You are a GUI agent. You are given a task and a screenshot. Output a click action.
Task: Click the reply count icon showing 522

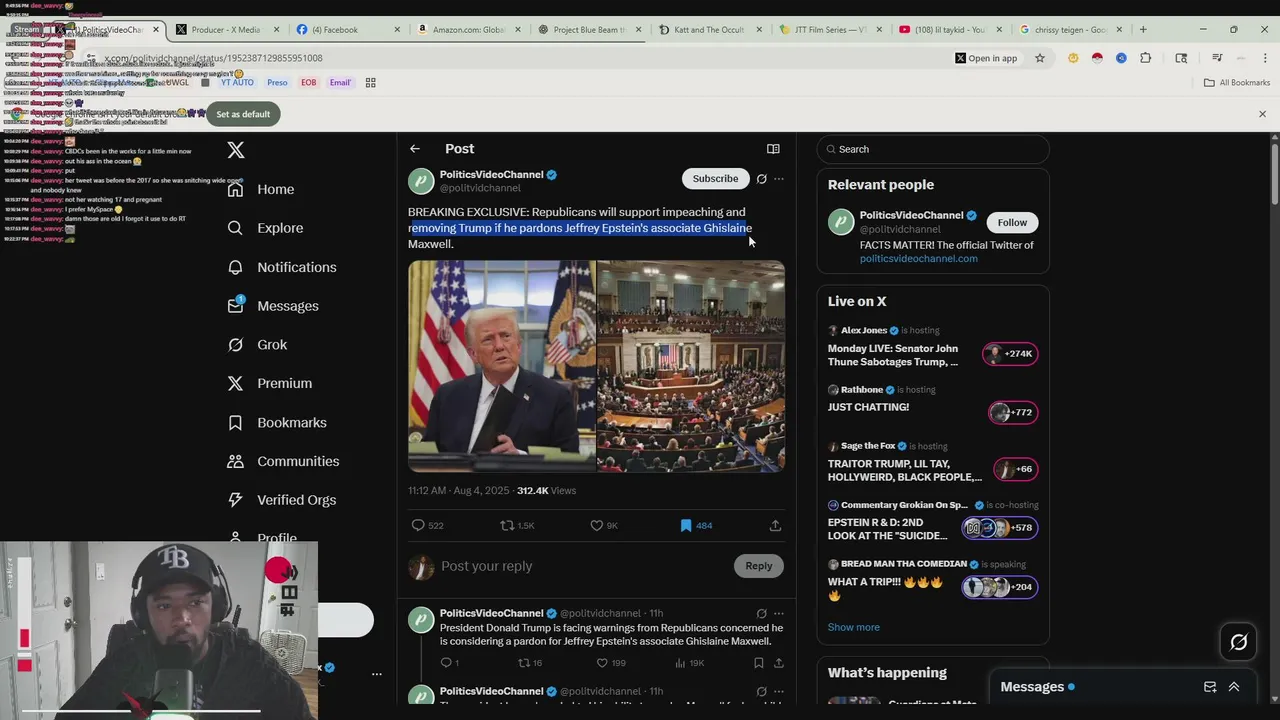pos(427,525)
